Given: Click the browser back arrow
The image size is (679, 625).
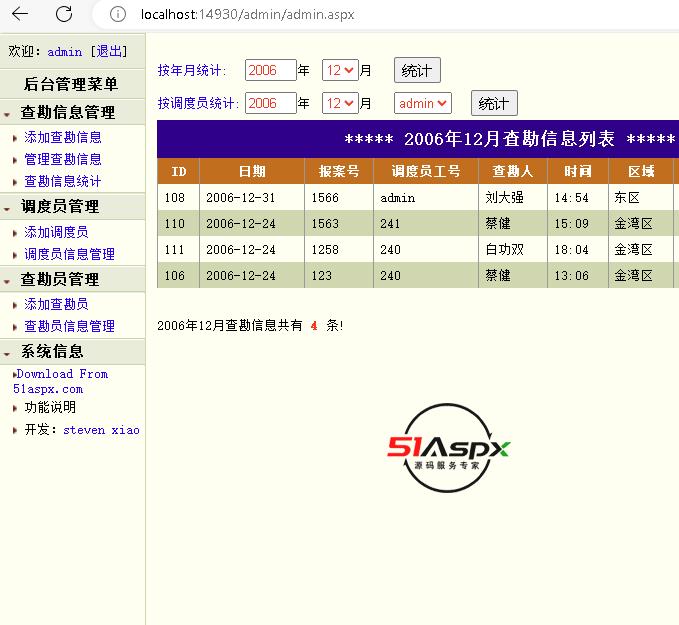Looking at the screenshot, I should [x=19, y=14].
